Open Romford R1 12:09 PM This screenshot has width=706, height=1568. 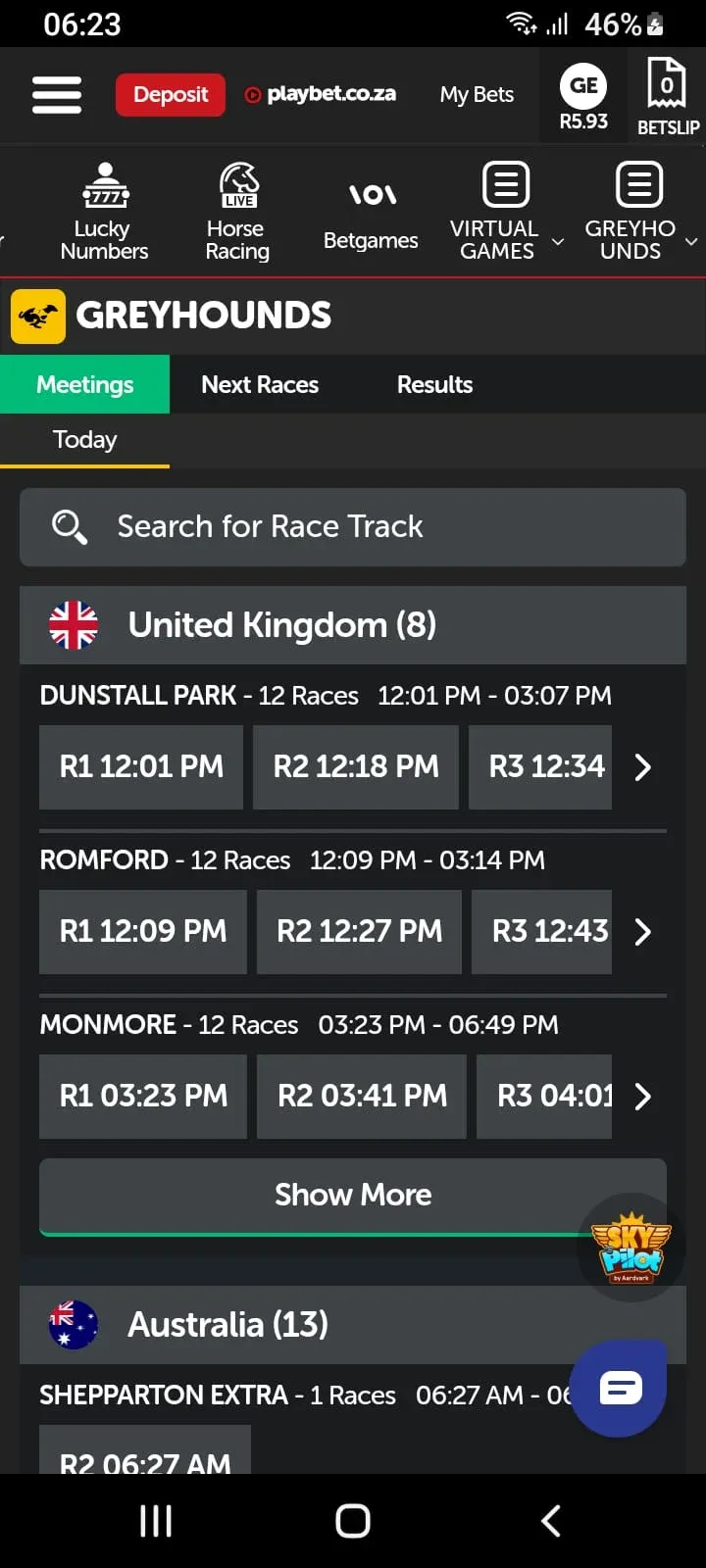[143, 931]
